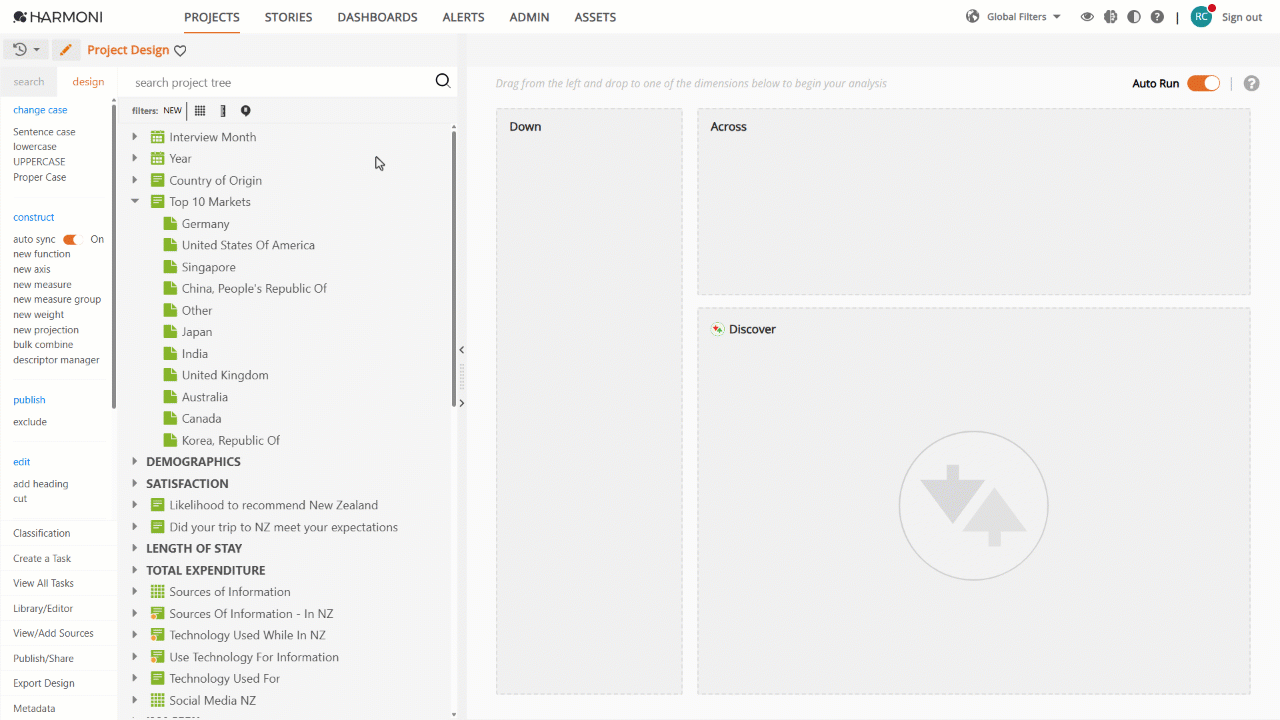Click the Sign out link
1280x720 pixels.
coord(1242,17)
